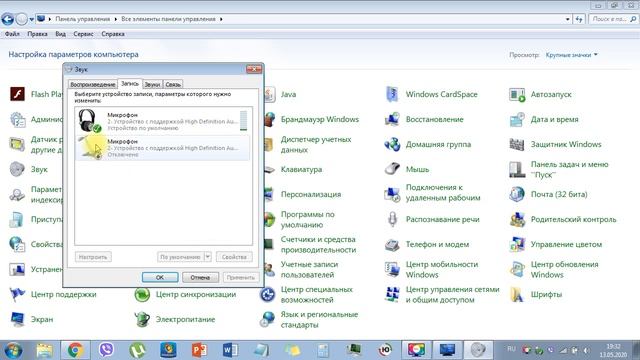Click the Подключения к удаленным рабочим link
Screen dimensions: 640x360
click(x=443, y=192)
